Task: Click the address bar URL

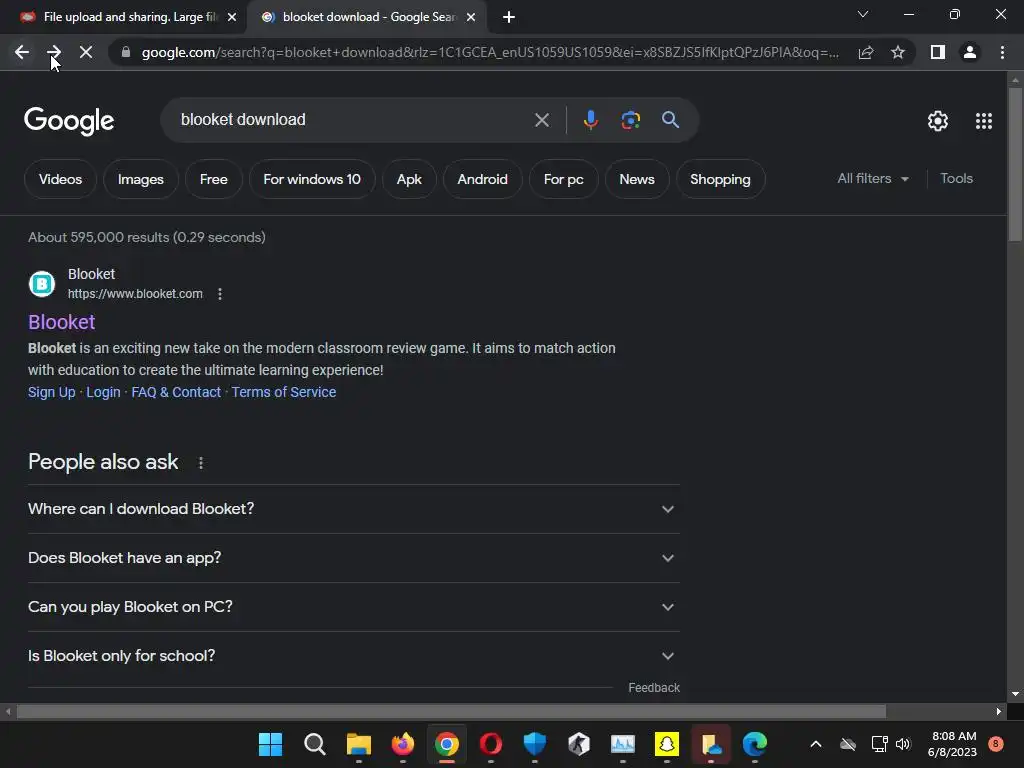Action: [x=490, y=52]
